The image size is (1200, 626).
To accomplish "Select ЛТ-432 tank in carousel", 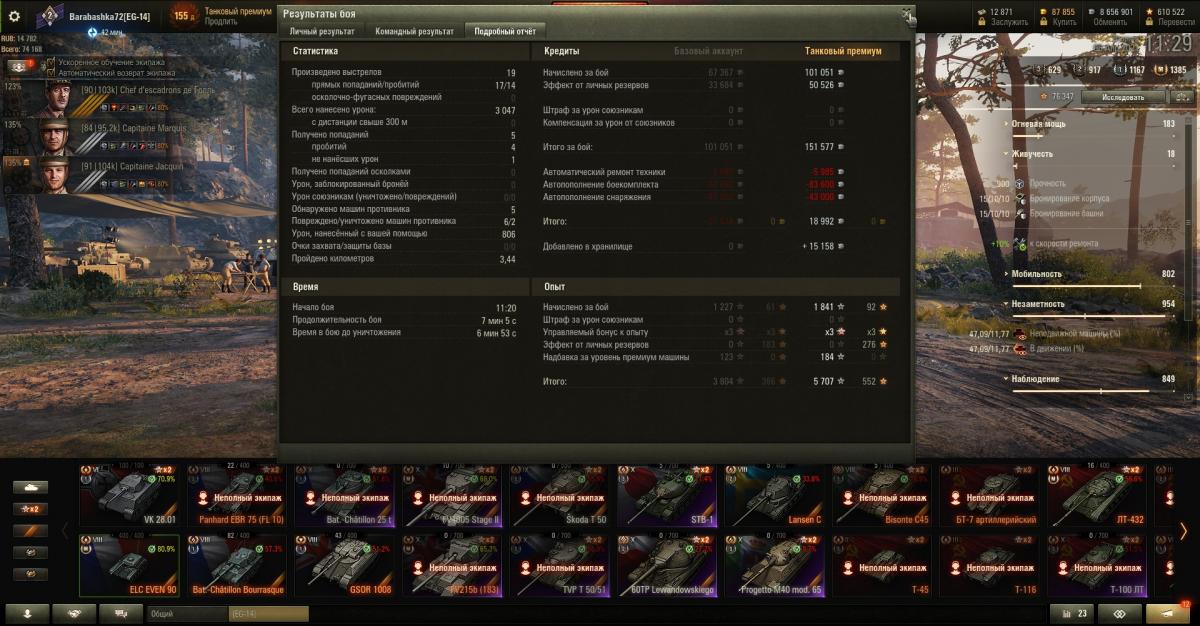I will [x=1097, y=495].
